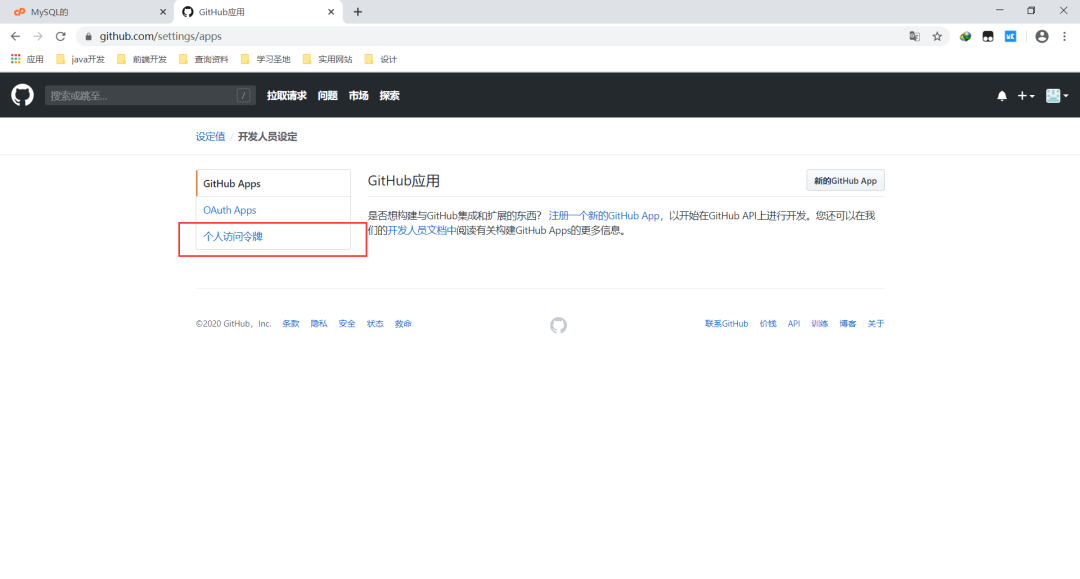Open the java开发 bookmark folder
This screenshot has width=1080, height=579.
[81, 59]
